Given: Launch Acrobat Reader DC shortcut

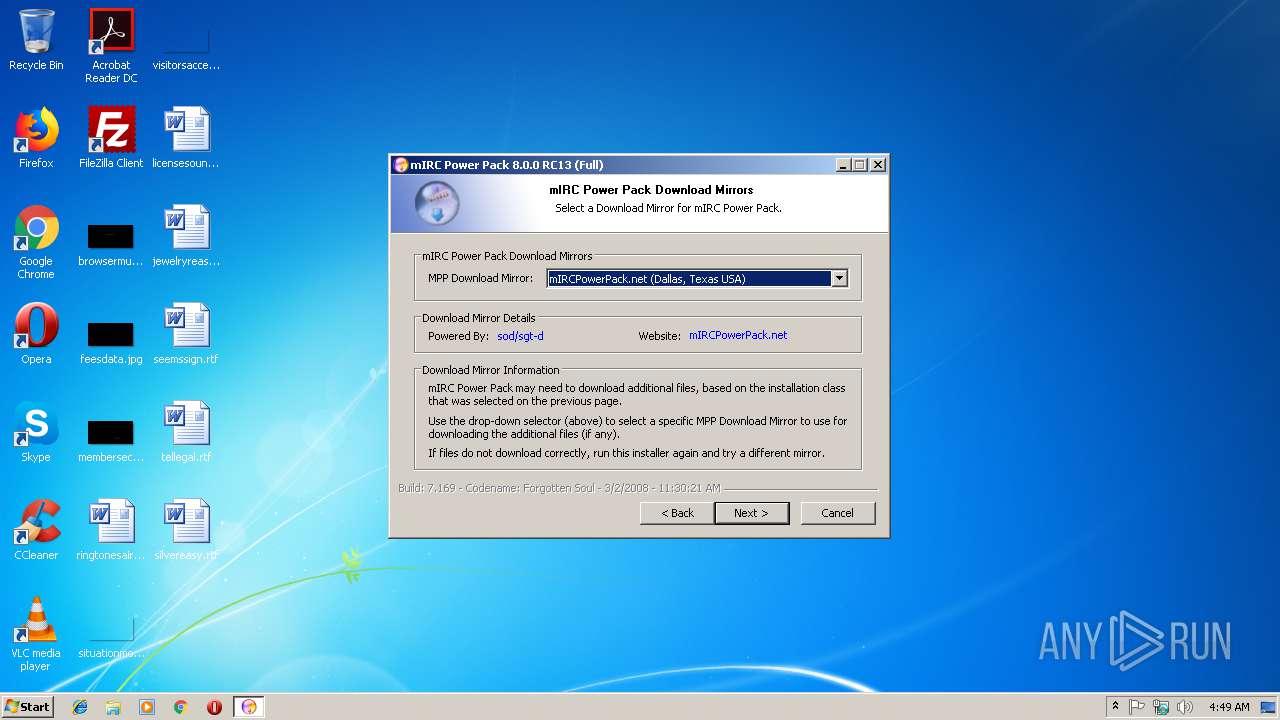Looking at the screenshot, I should coord(111,45).
